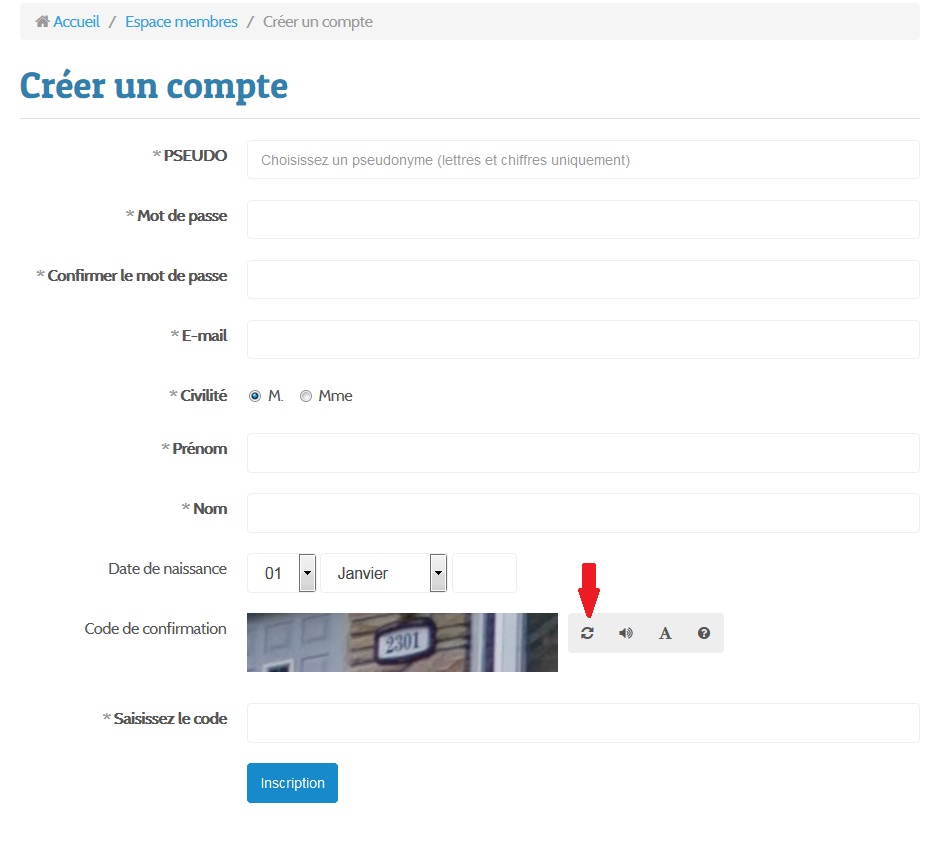
Task: Focus the PSEUDO input field
Action: pyautogui.click(x=583, y=159)
